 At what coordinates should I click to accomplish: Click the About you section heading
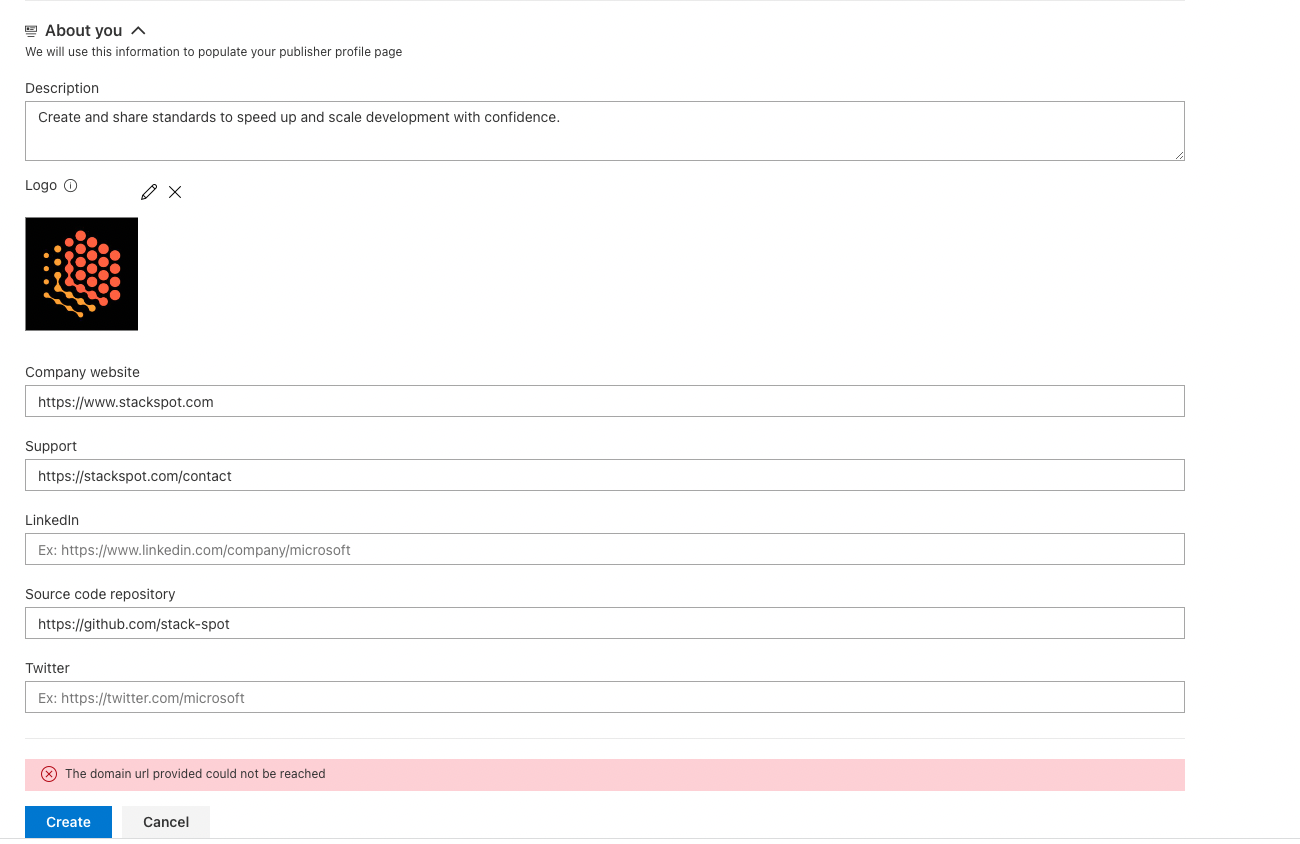click(x=84, y=30)
